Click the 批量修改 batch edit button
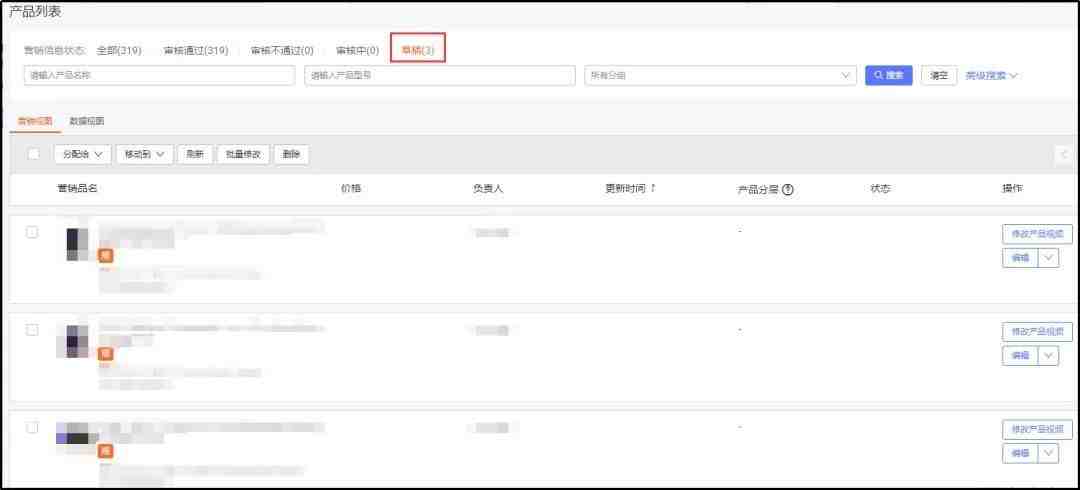1080x490 pixels. pos(244,154)
